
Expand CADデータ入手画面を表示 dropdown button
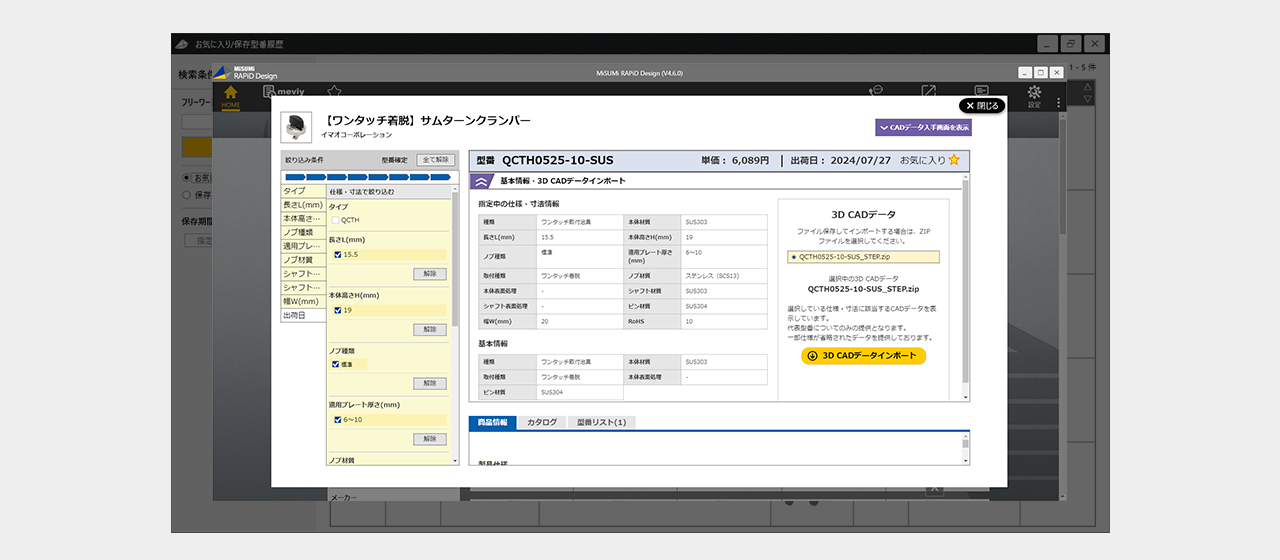923,128
